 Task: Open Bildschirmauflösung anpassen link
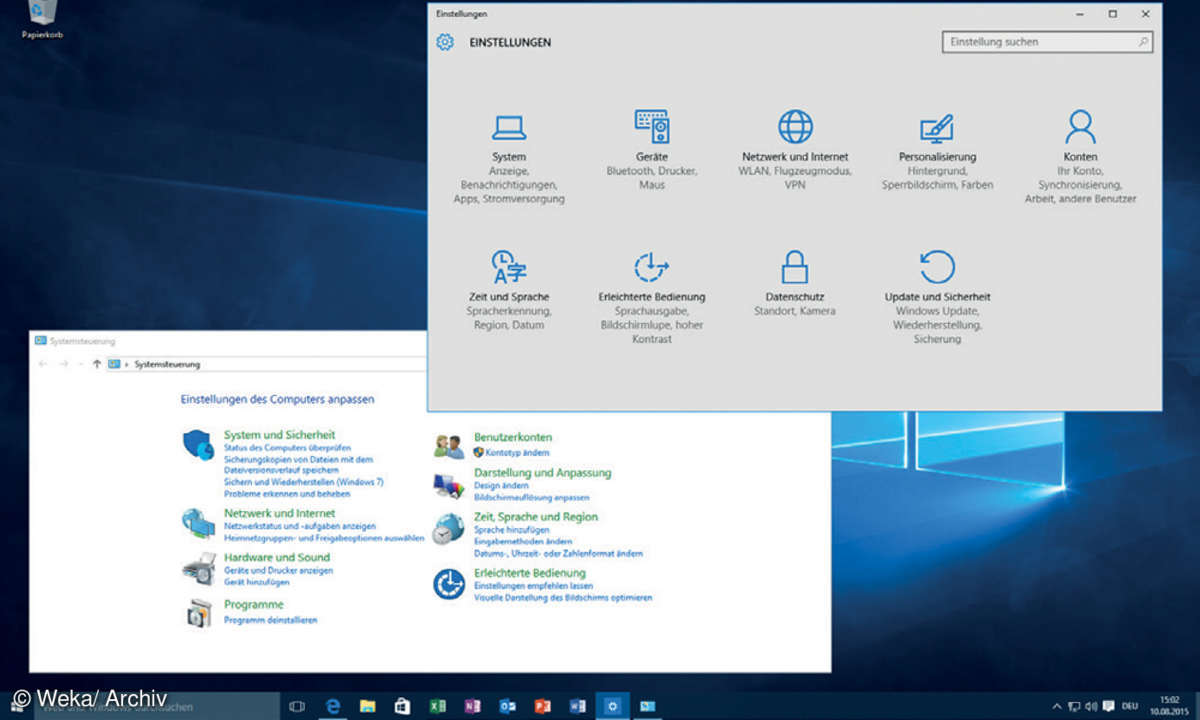pyautogui.click(x=531, y=497)
